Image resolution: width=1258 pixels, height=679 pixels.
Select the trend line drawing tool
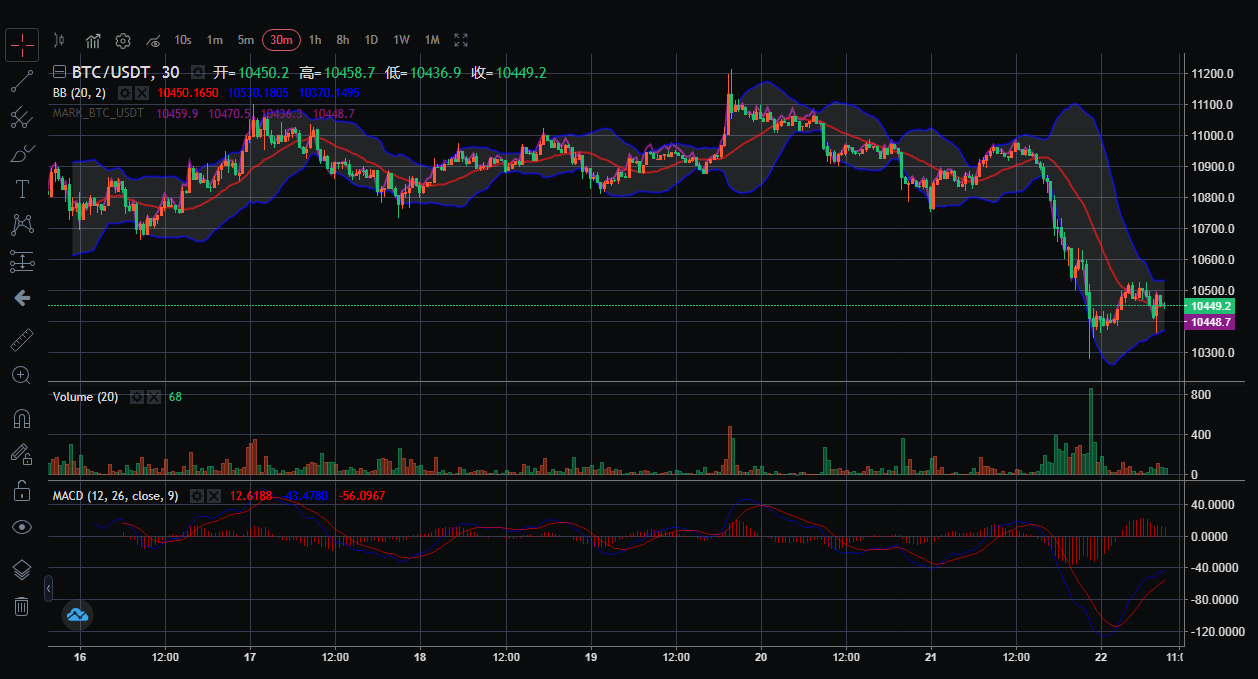[21, 80]
